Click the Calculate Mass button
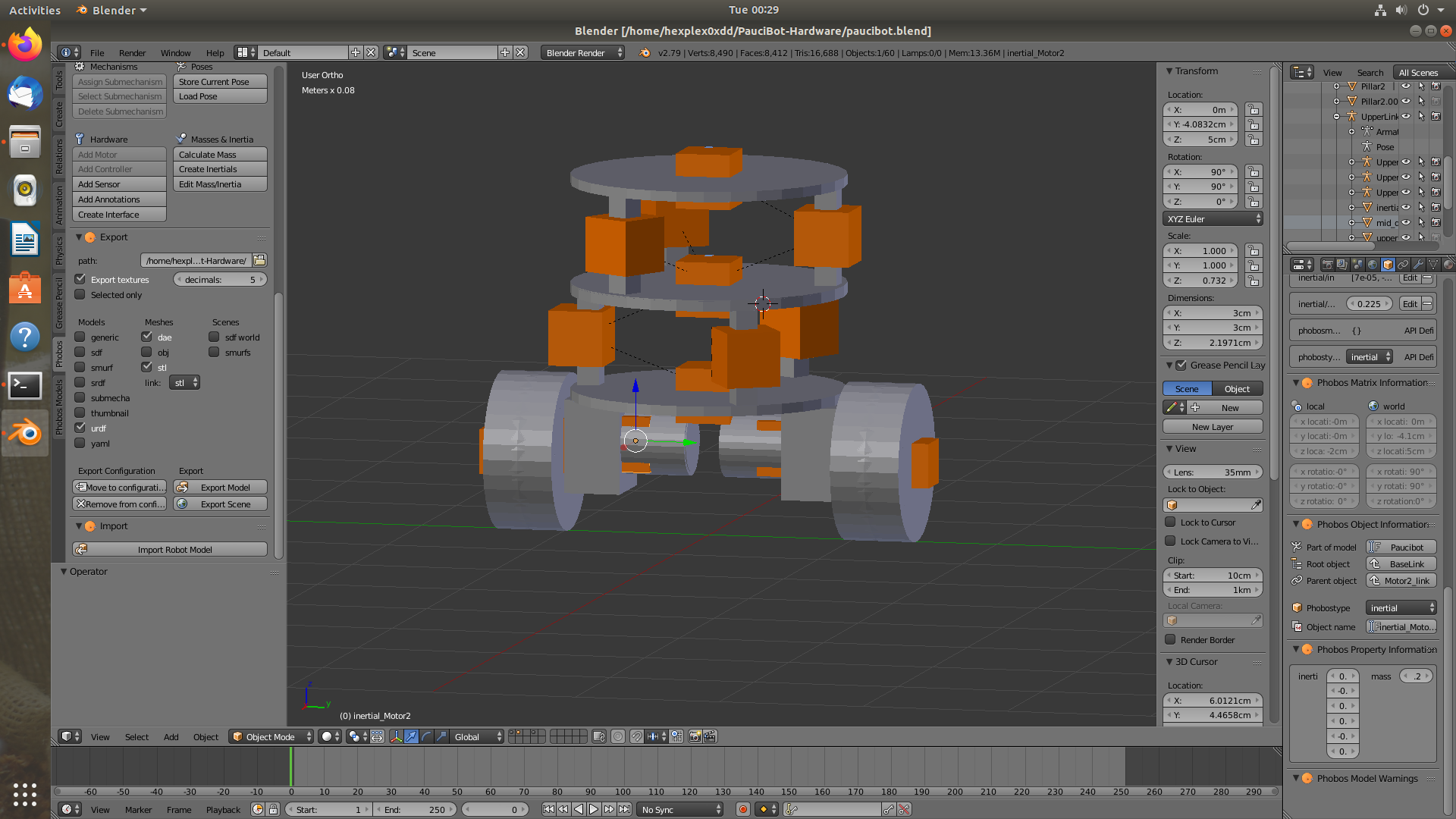Image resolution: width=1456 pixels, height=819 pixels. coord(220,155)
